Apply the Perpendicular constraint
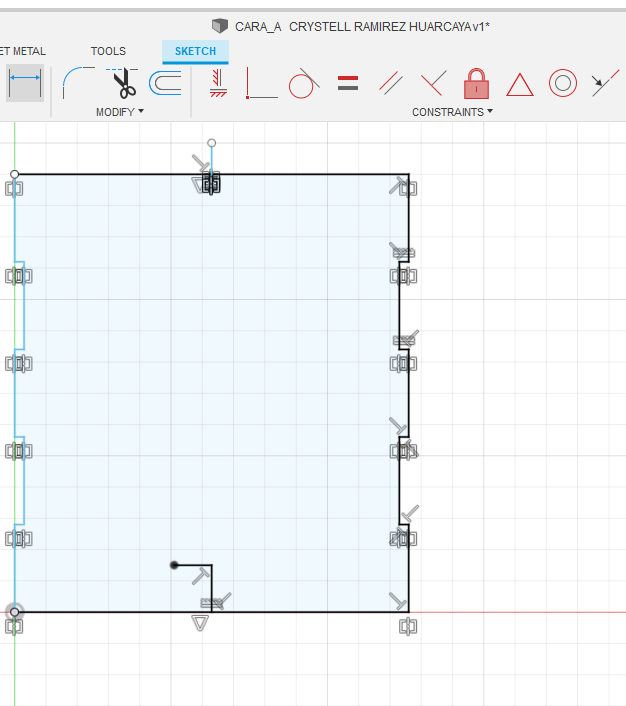Image resolution: width=626 pixels, height=706 pixels. 433,83
